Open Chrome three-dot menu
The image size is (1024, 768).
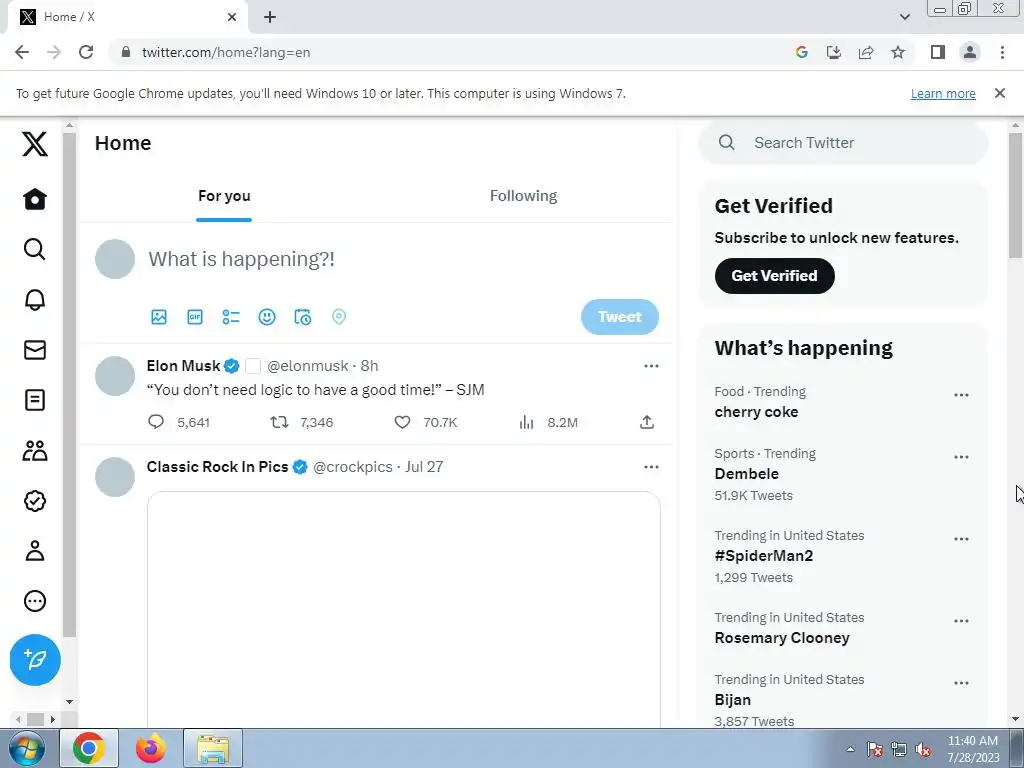coord(1002,52)
